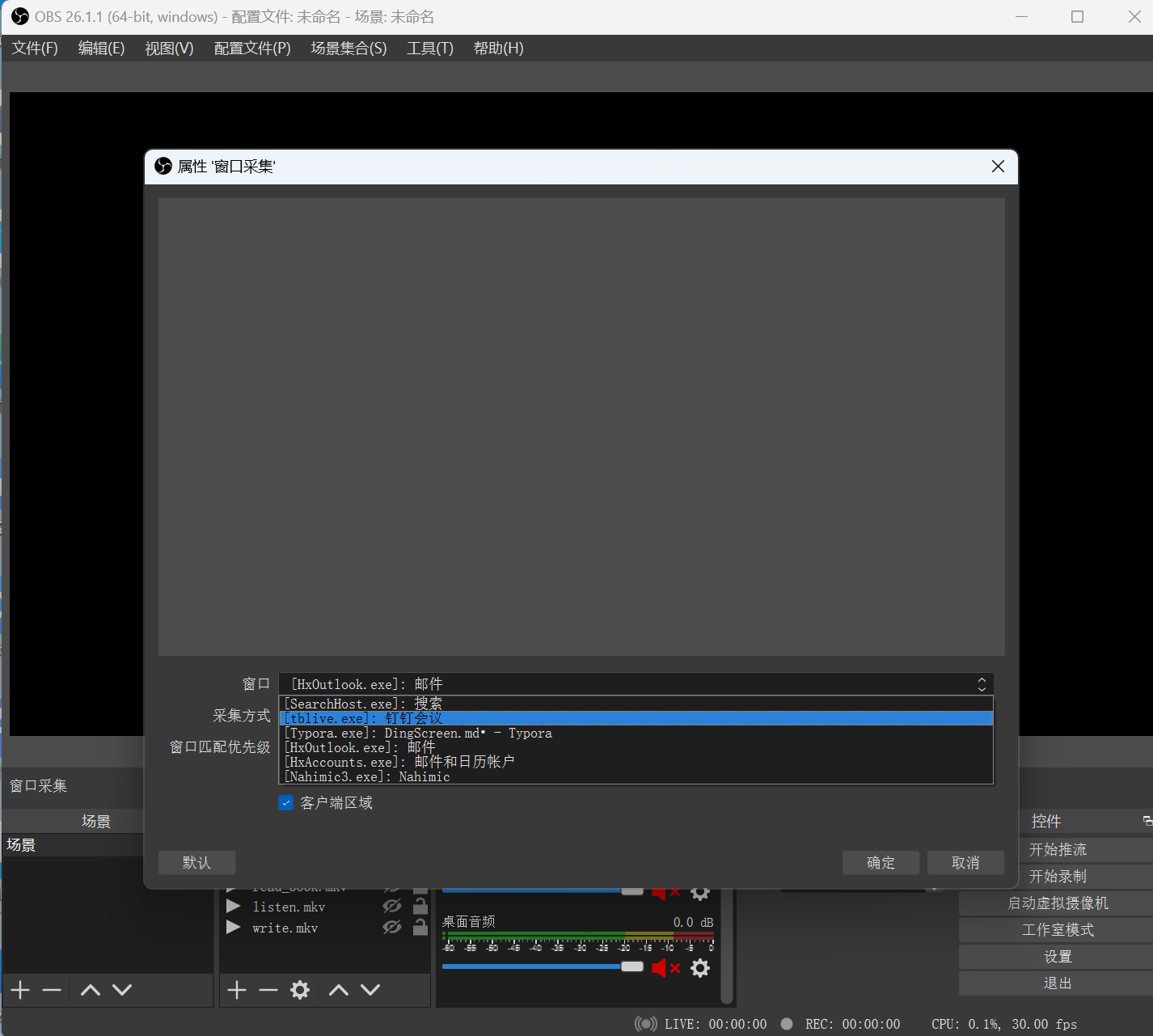Open 设置 from controls panel
Viewport: 1153px width, 1036px height.
click(x=1057, y=957)
